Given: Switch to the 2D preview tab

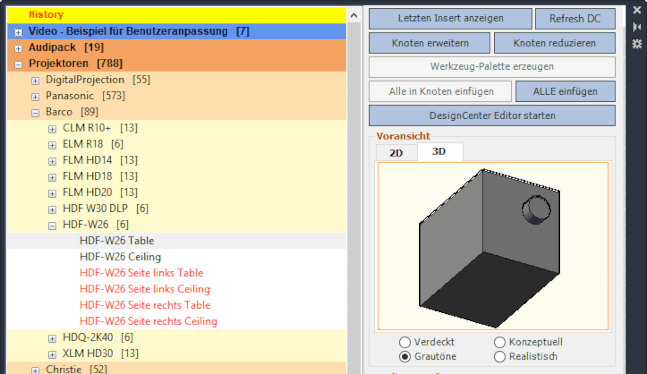Looking at the screenshot, I should [396, 153].
